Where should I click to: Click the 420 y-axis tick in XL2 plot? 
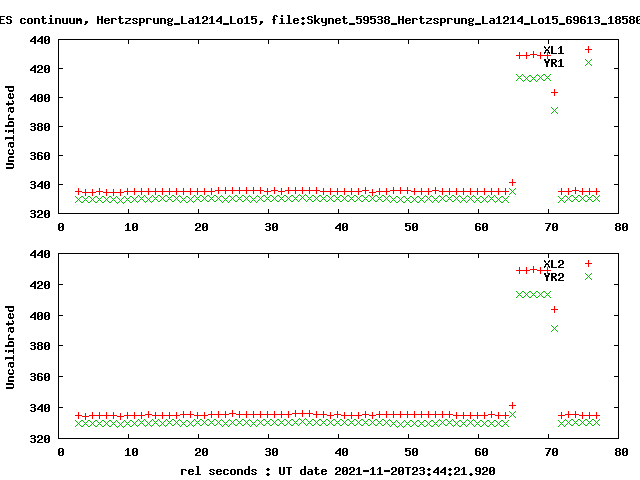point(40,285)
